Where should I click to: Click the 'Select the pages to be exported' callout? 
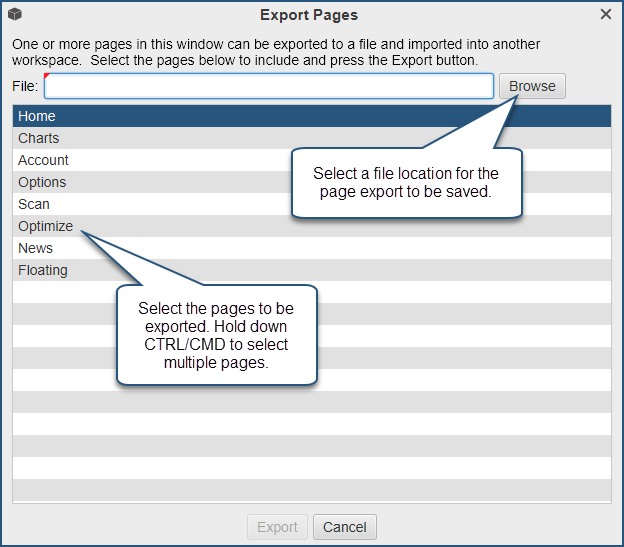tap(216, 334)
